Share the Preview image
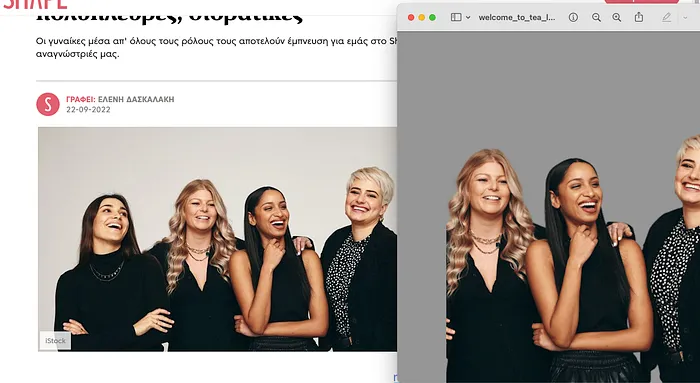The image size is (700, 383). click(639, 17)
